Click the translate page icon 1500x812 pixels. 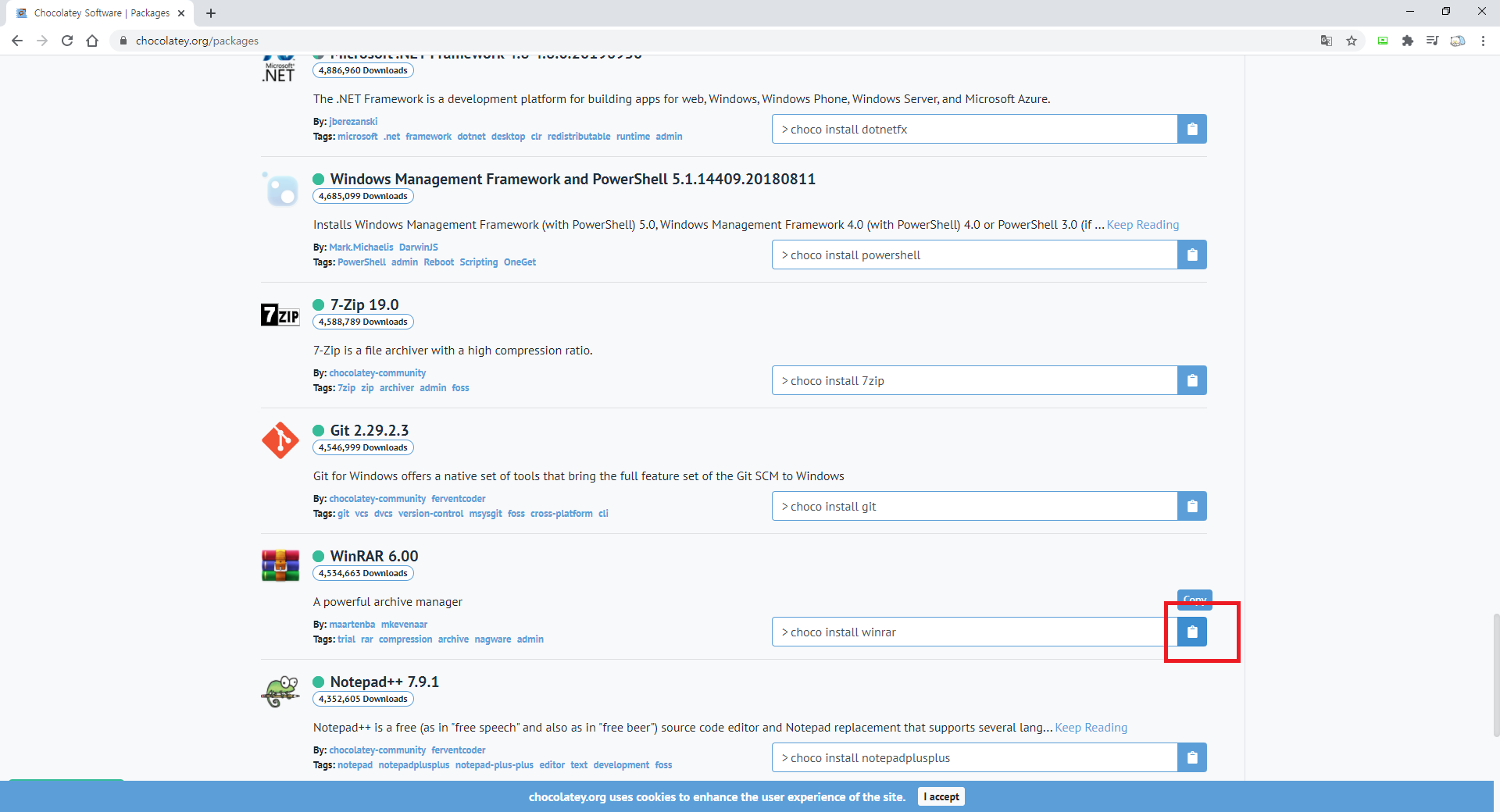(x=1327, y=41)
